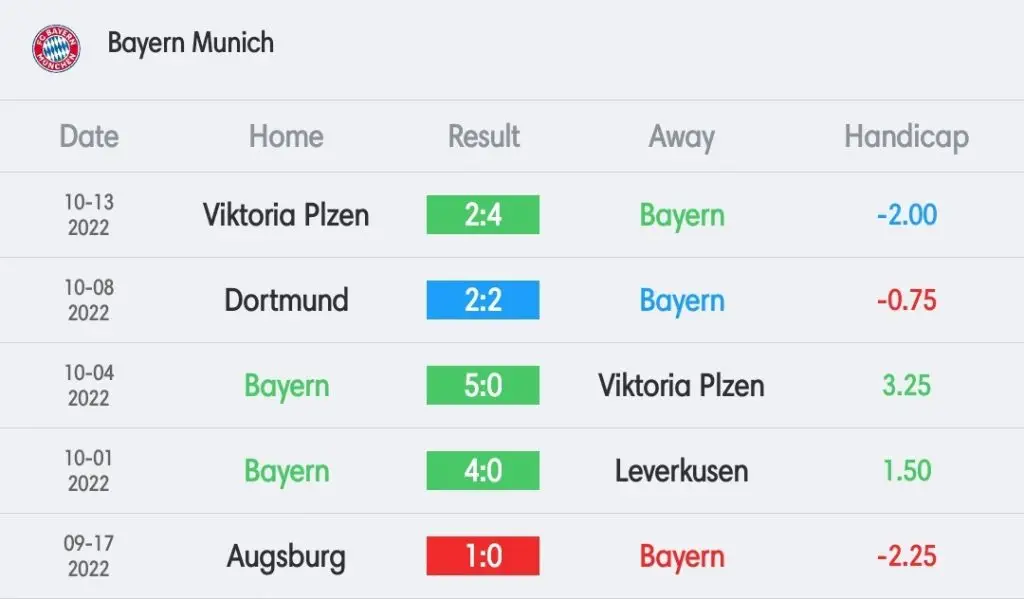Viewport: 1024px width, 599px height.
Task: Click the Dortmund team name
Action: pos(286,300)
